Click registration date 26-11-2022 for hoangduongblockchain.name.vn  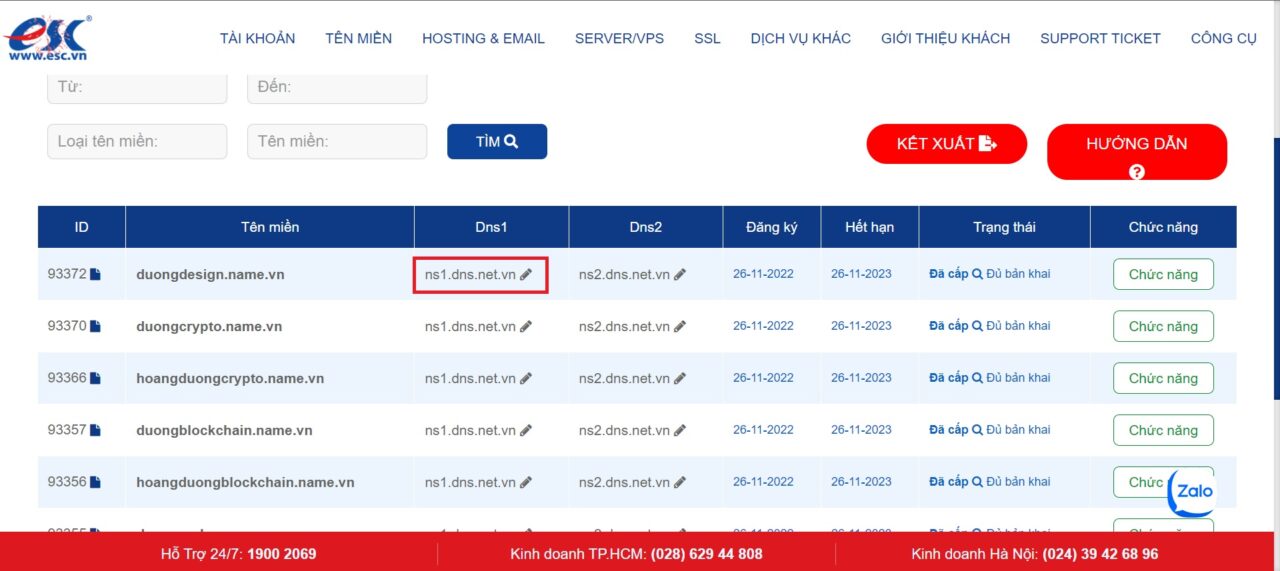pyautogui.click(x=763, y=482)
